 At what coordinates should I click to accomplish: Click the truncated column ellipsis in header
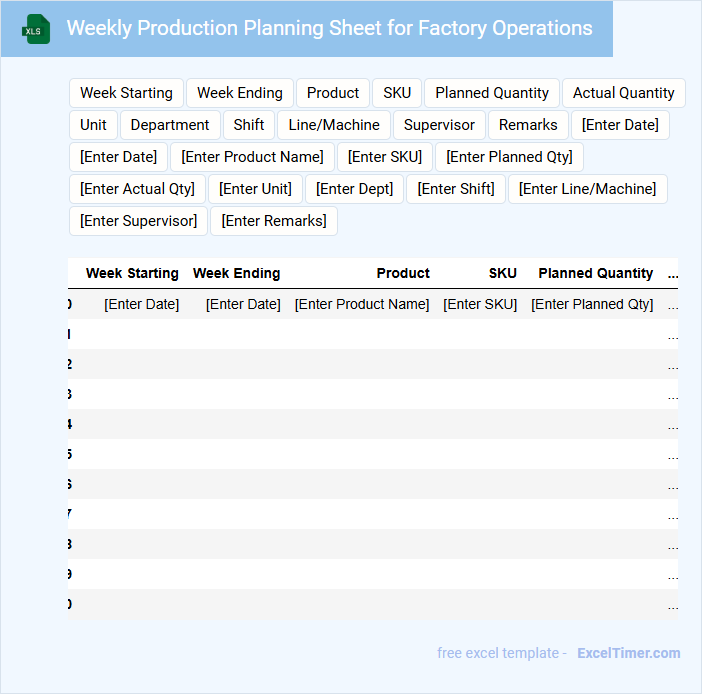pyautogui.click(x=673, y=273)
